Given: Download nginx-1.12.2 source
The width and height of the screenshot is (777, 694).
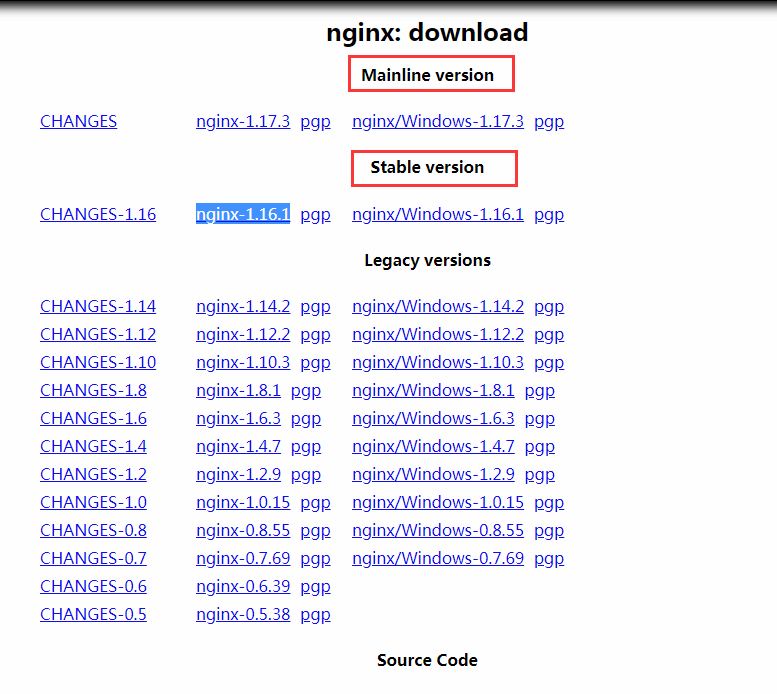Looking at the screenshot, I should click(x=243, y=334).
